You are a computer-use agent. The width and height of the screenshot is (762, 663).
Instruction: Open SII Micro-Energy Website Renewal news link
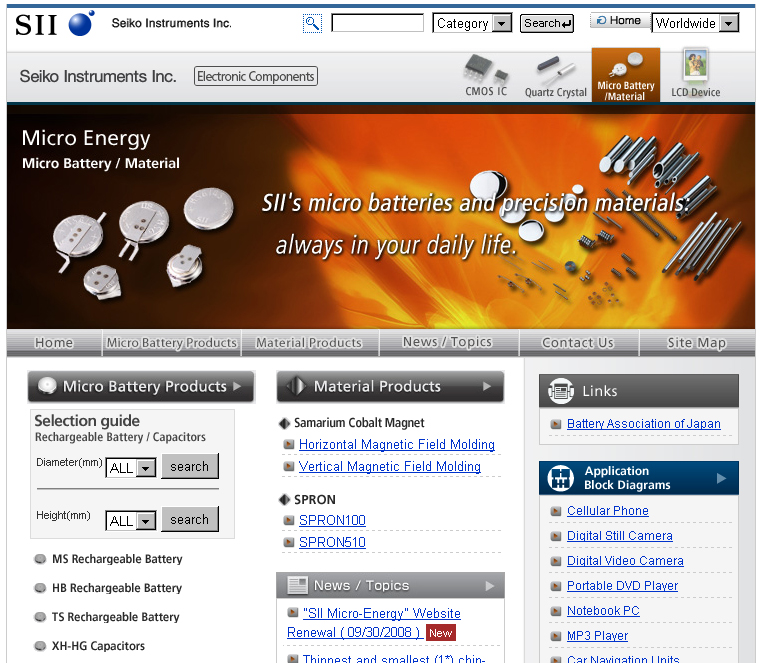pyautogui.click(x=374, y=623)
